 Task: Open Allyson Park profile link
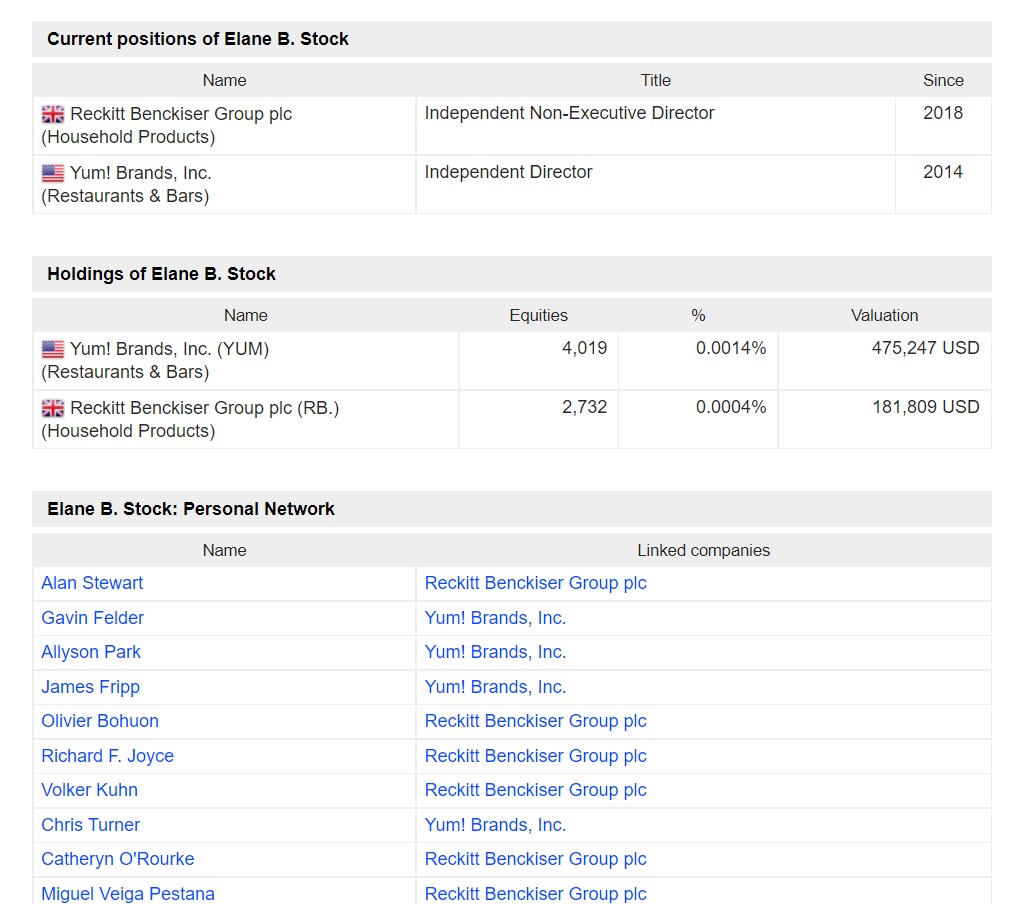point(91,652)
